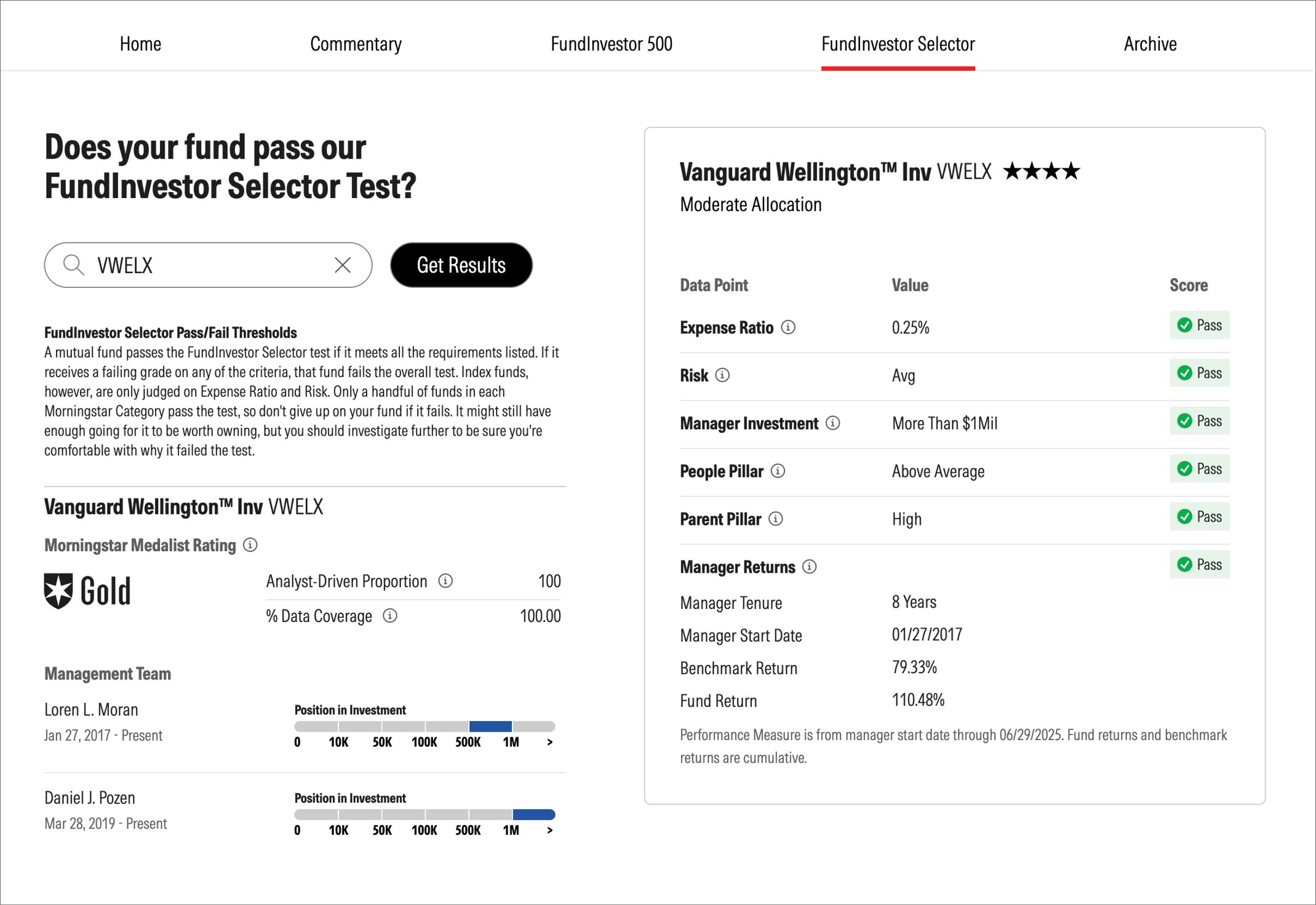Open the Expense Ratio info tooltip

tap(789, 328)
